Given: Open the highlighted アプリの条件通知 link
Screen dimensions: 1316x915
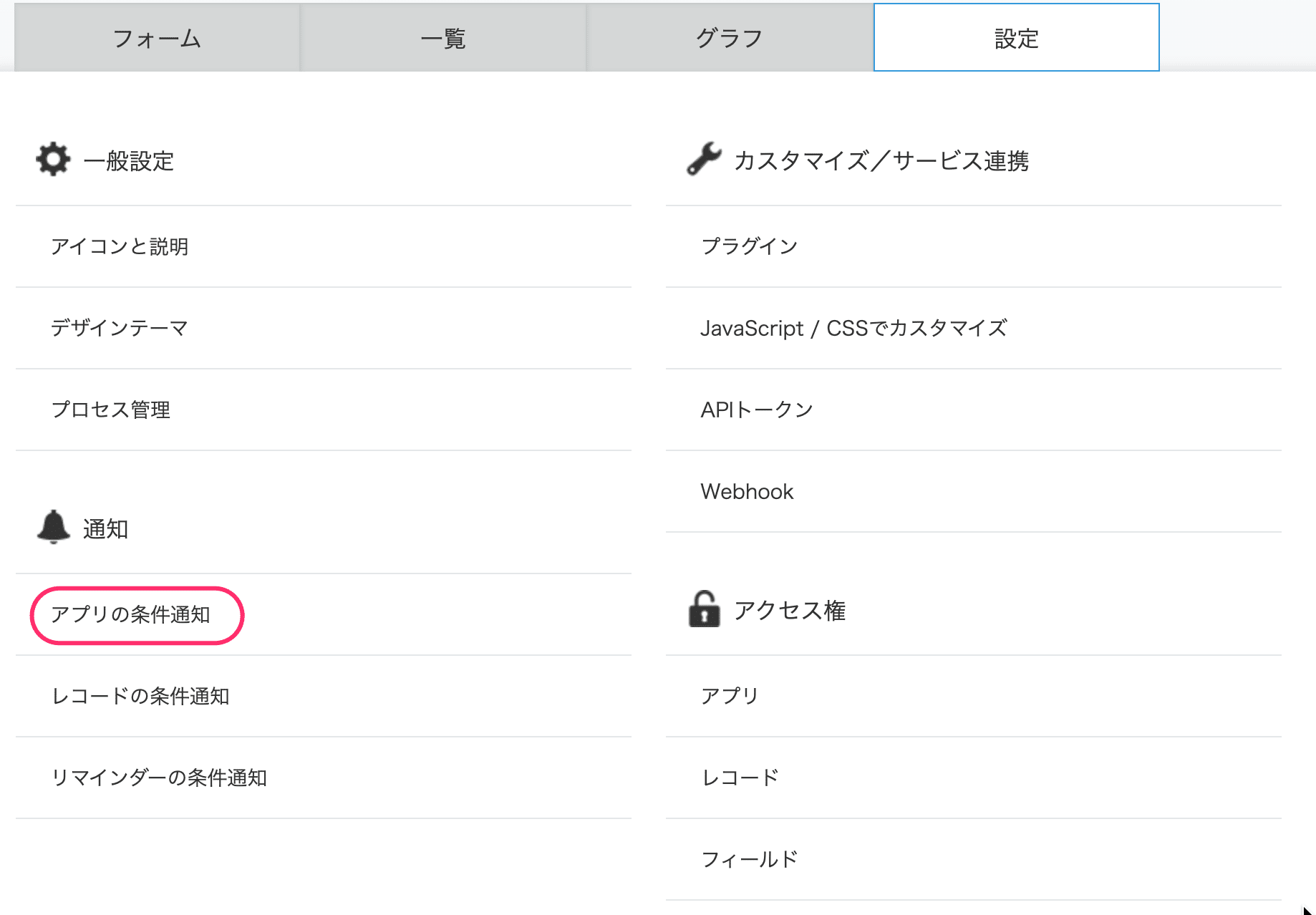Looking at the screenshot, I should pyautogui.click(x=130, y=614).
